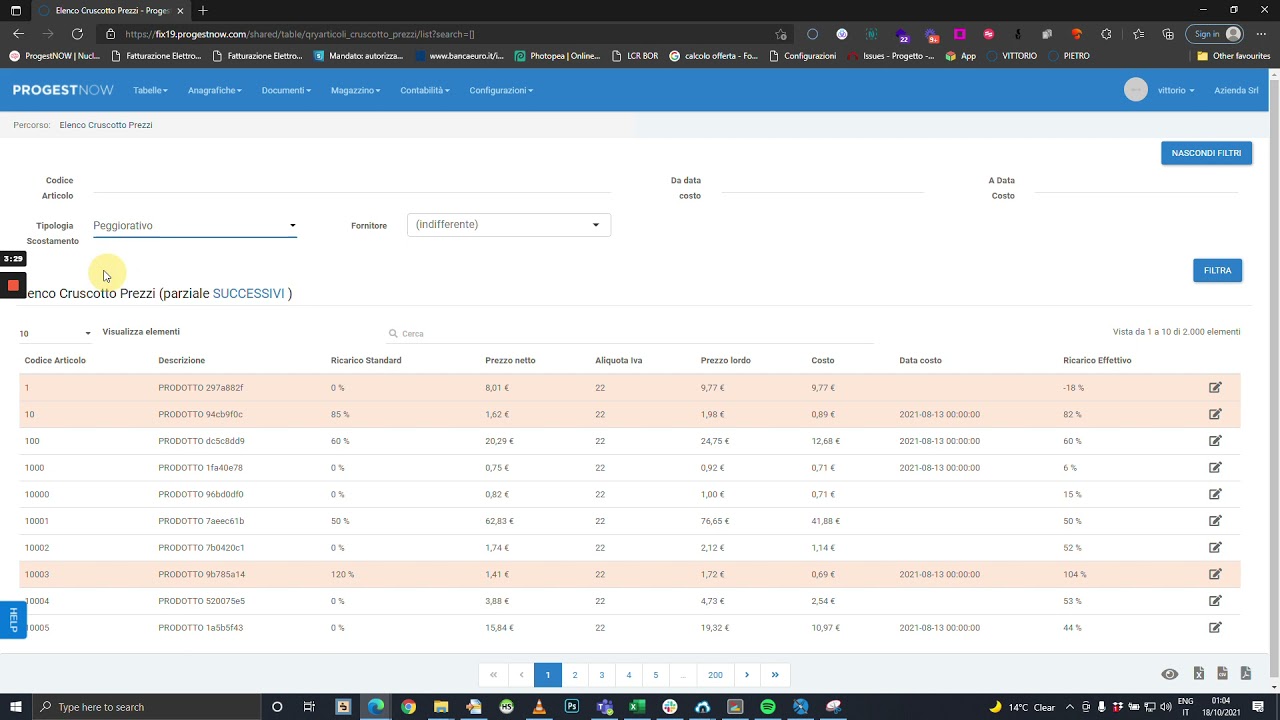Click the PROGESTNOW logo
The image size is (1280, 720).
pos(63,90)
